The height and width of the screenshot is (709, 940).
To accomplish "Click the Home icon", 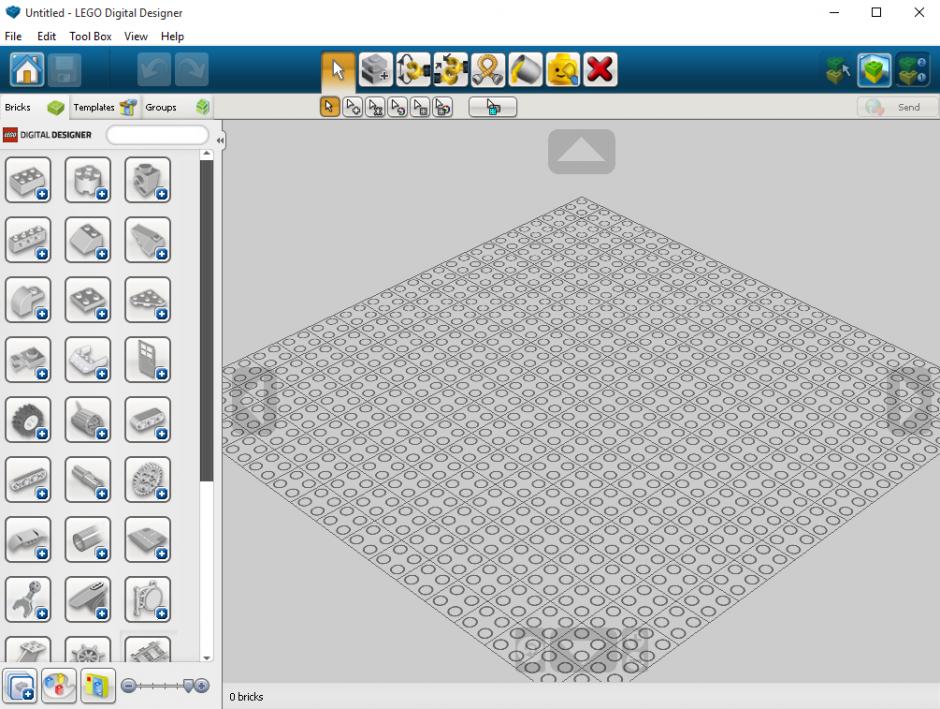I will (x=27, y=69).
